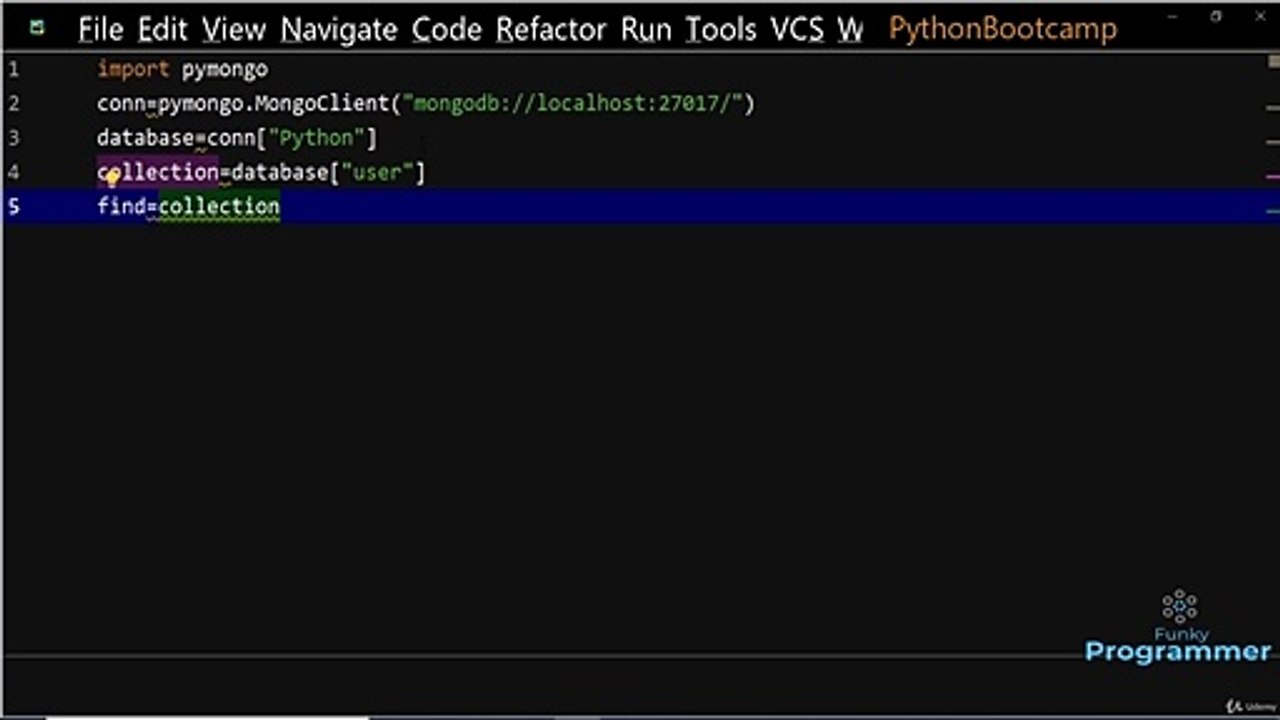Open the Code menu
Image resolution: width=1280 pixels, height=720 pixels.
446,30
